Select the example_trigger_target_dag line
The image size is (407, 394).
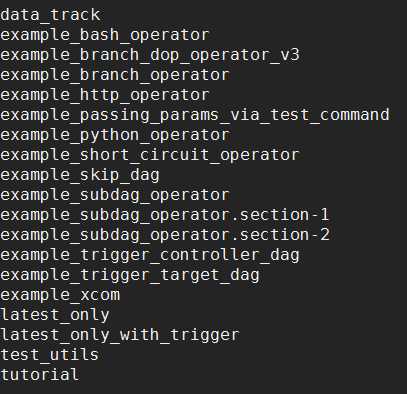click(130, 275)
